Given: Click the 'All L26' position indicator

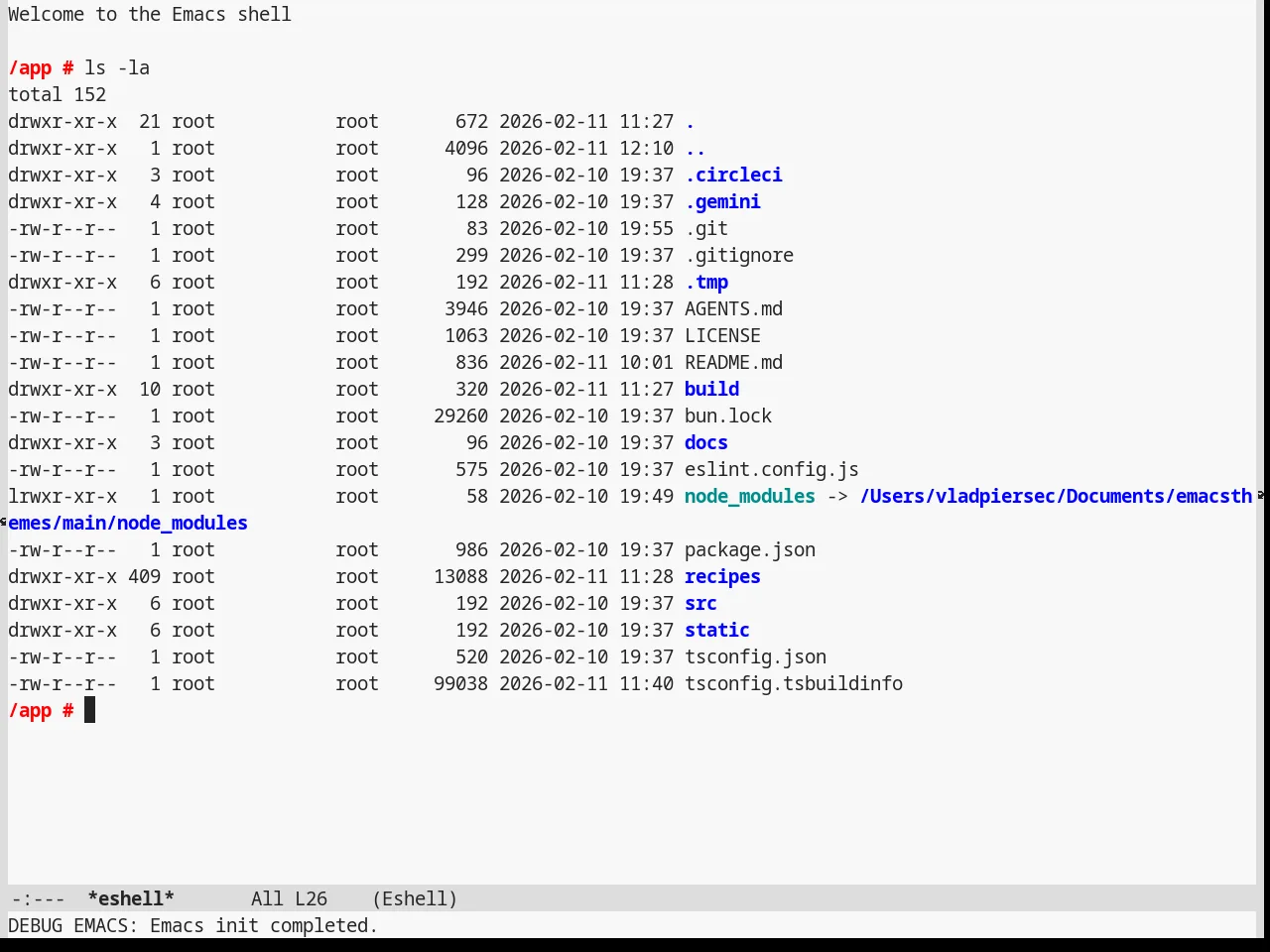Looking at the screenshot, I should pyautogui.click(x=289, y=898).
